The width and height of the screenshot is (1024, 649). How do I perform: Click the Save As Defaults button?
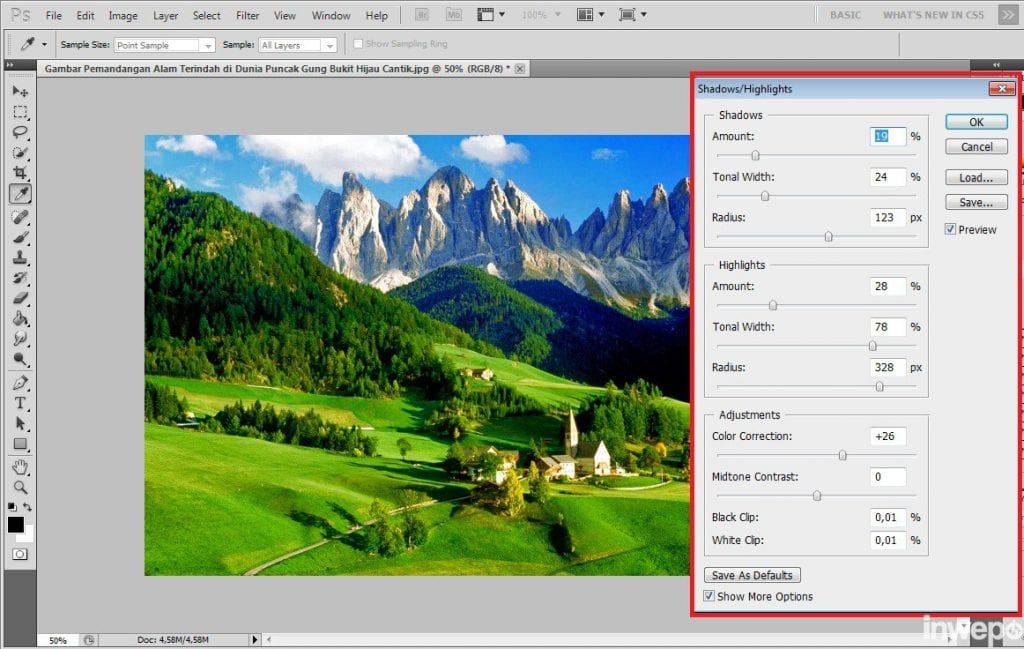[x=752, y=576]
